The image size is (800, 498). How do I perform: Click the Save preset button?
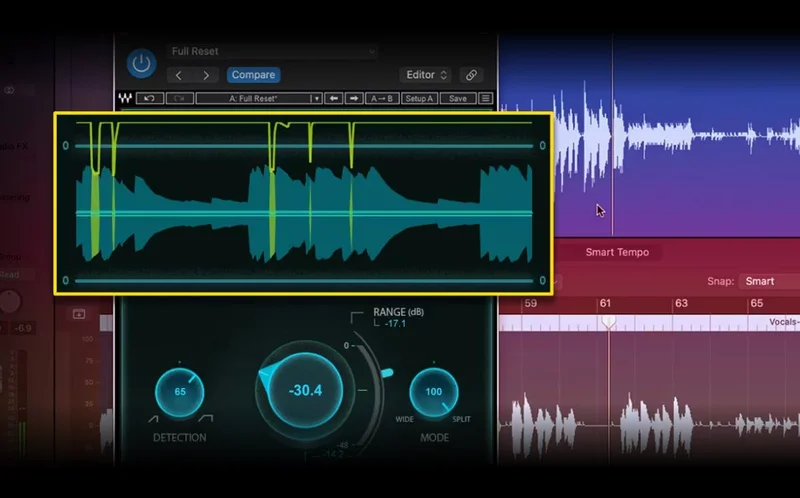458,98
